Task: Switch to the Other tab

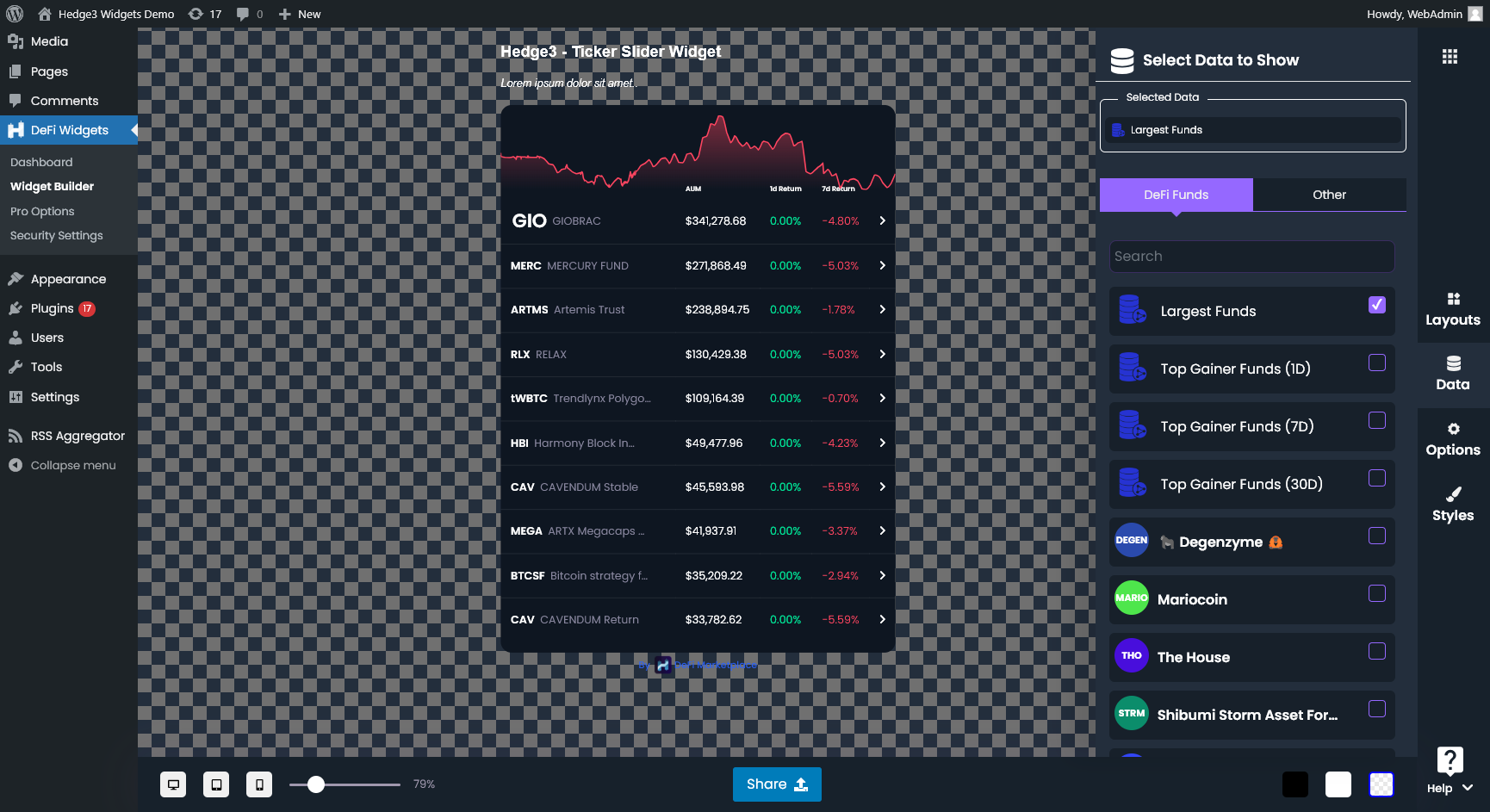Action: [1329, 195]
